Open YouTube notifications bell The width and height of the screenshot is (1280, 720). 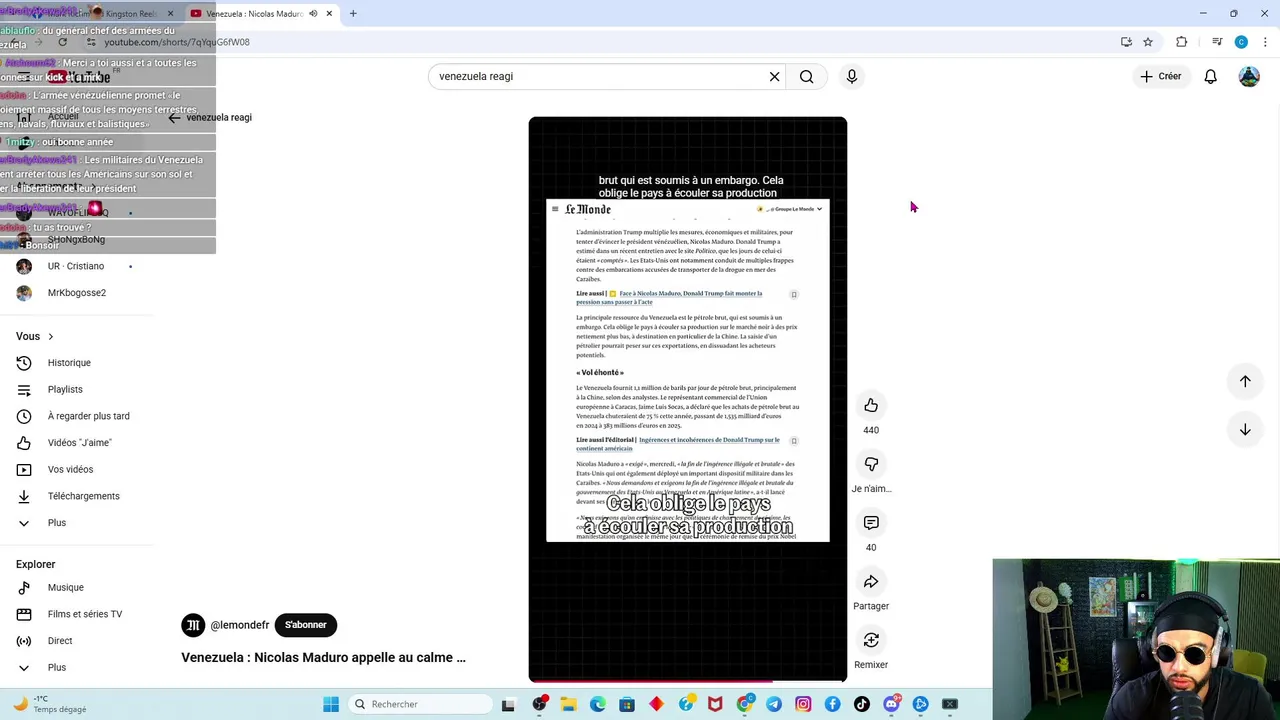pyautogui.click(x=1210, y=76)
